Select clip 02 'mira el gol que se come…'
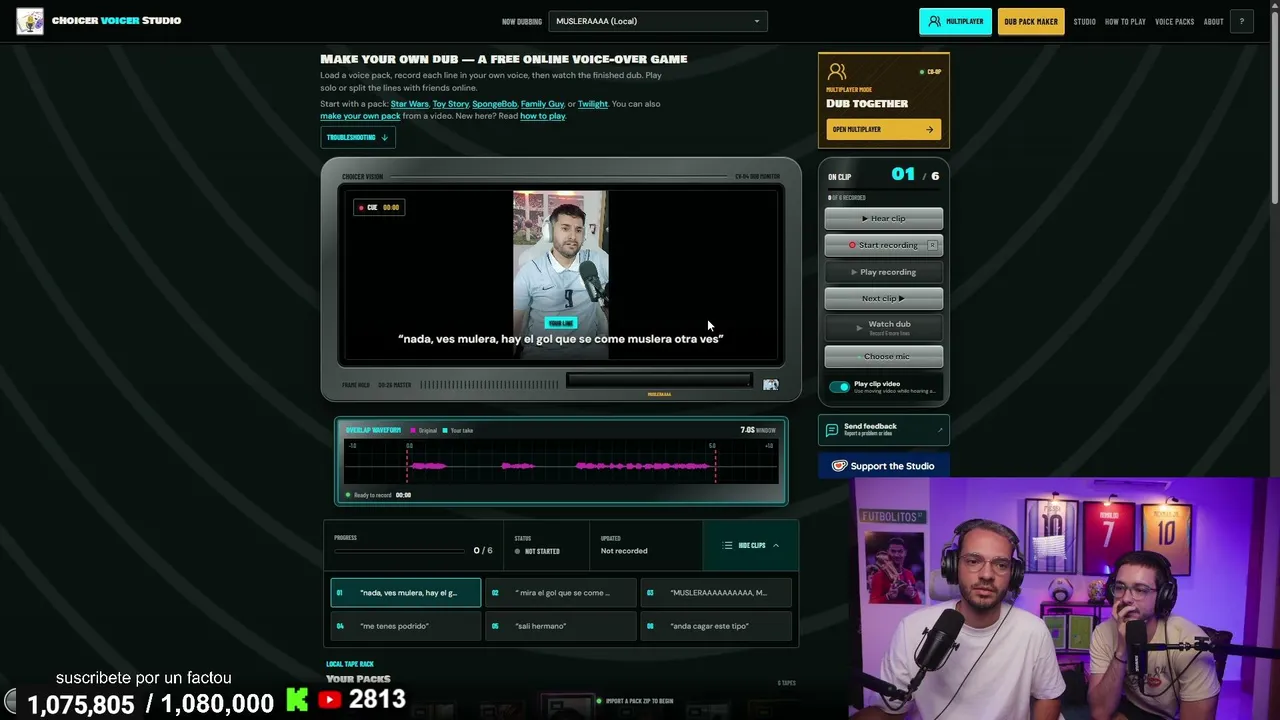The height and width of the screenshot is (720, 1280). click(561, 593)
